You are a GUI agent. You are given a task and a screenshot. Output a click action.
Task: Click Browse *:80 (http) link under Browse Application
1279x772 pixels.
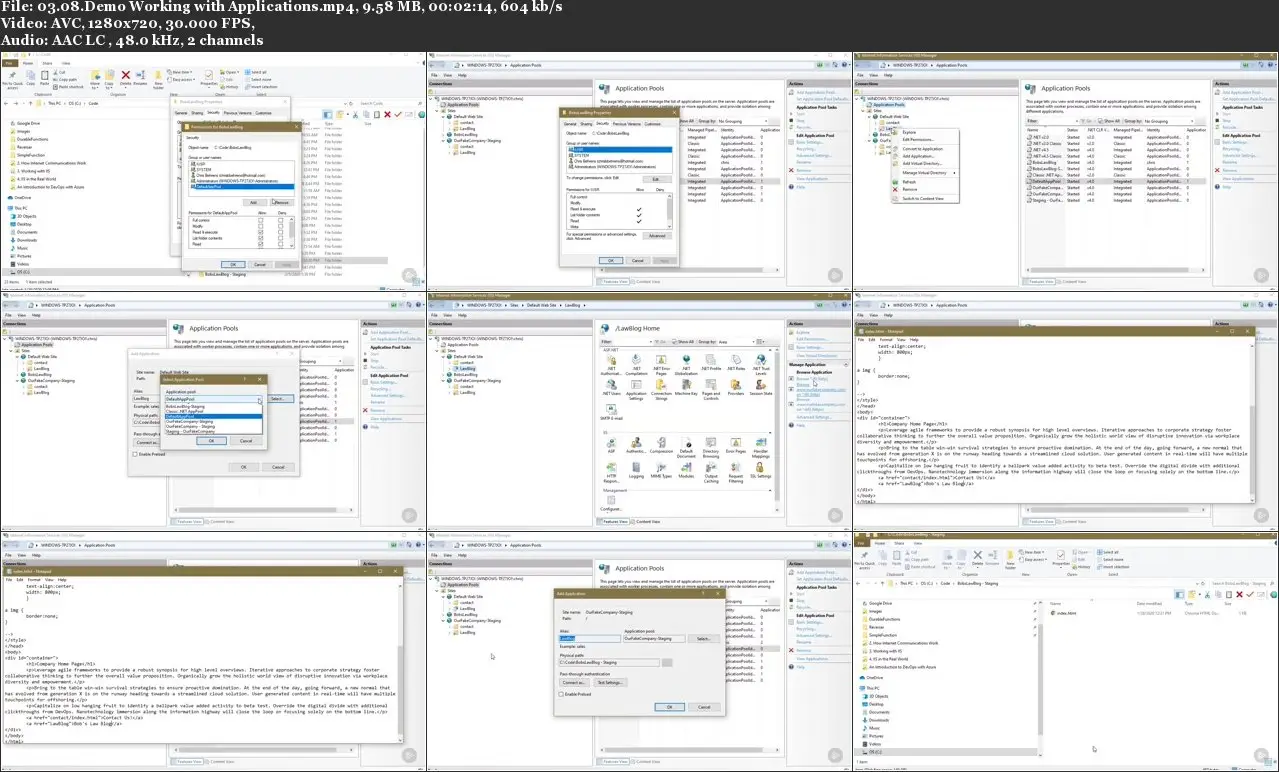(812, 379)
